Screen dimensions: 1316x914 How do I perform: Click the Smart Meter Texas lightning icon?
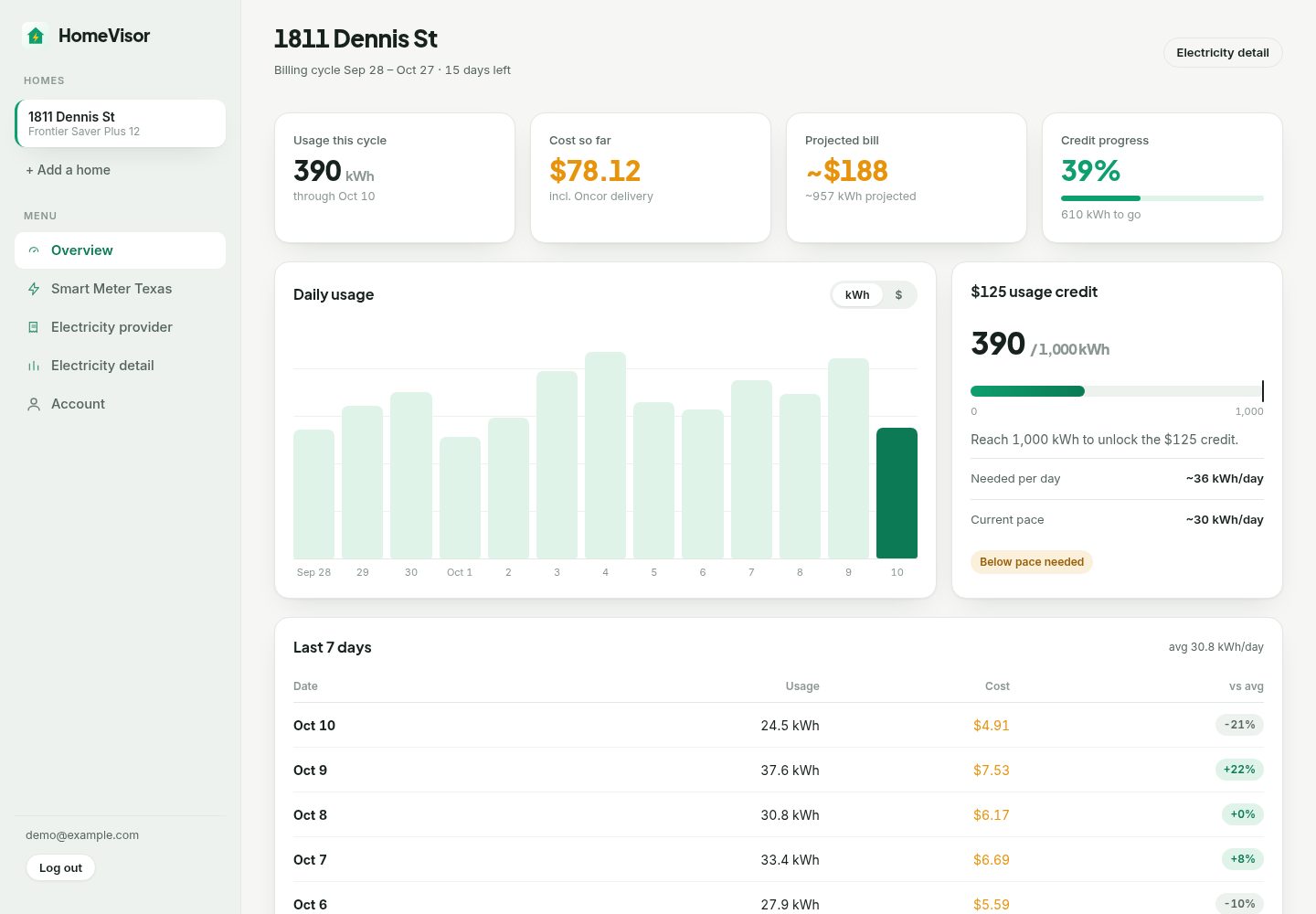pos(34,289)
